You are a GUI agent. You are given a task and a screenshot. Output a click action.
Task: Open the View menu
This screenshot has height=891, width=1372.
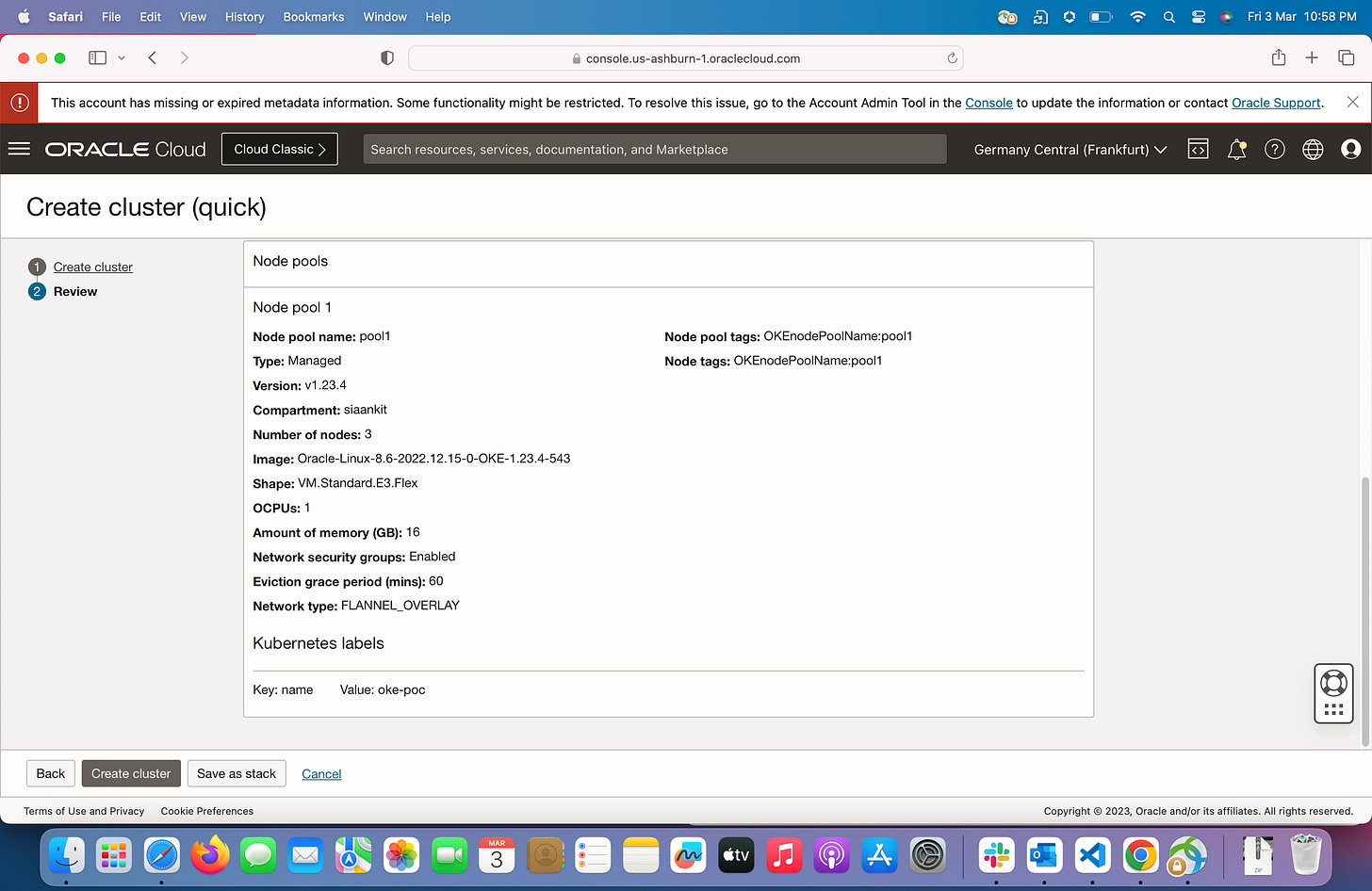tap(193, 17)
